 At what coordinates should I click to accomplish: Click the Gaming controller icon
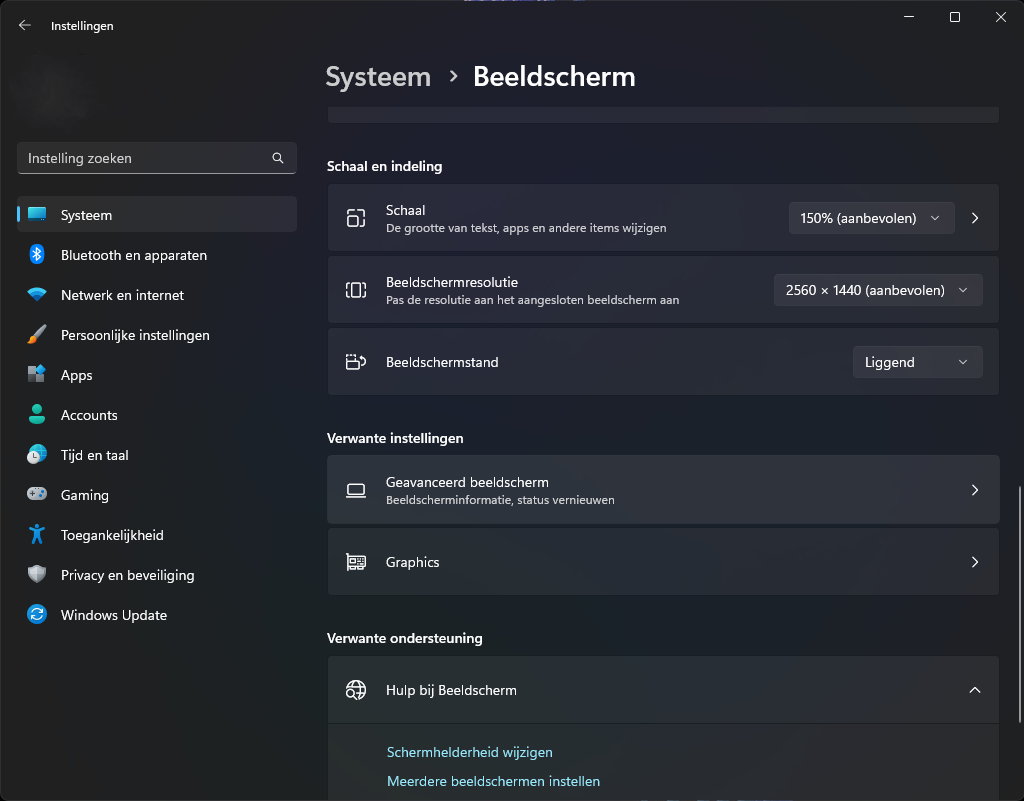(x=37, y=494)
